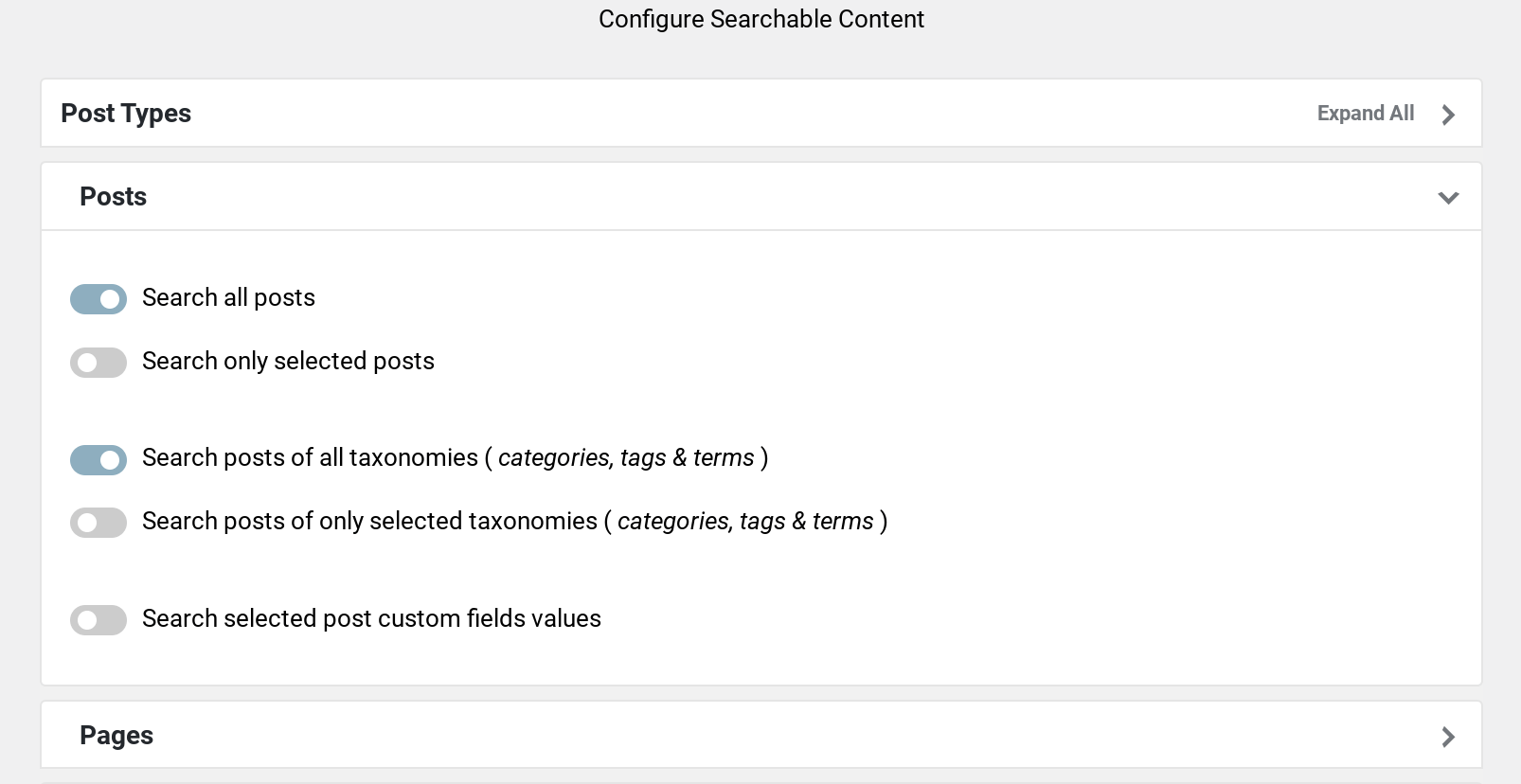Open the Pages section by its title

point(116,736)
